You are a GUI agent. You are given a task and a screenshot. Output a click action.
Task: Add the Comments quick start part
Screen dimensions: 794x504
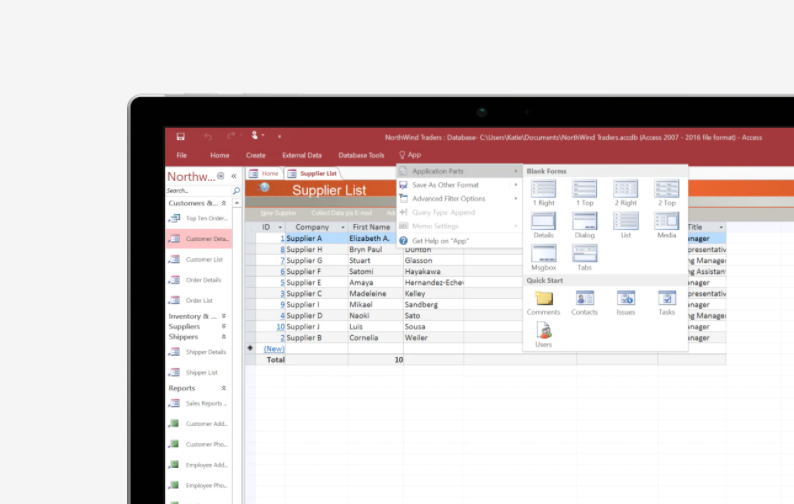point(543,303)
